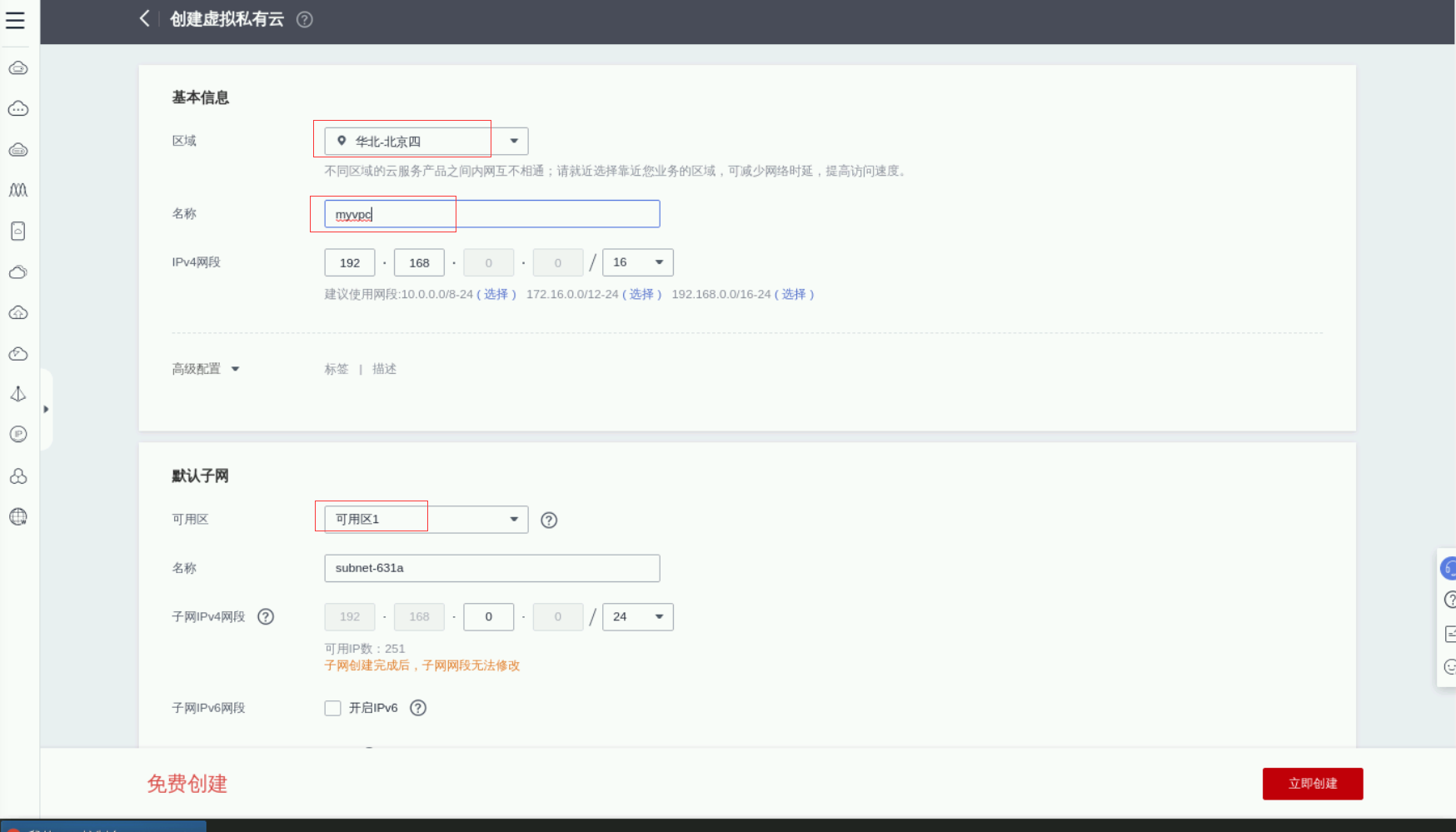Click the 基本信息 section heading
The height and width of the screenshot is (832, 1456).
click(201, 97)
